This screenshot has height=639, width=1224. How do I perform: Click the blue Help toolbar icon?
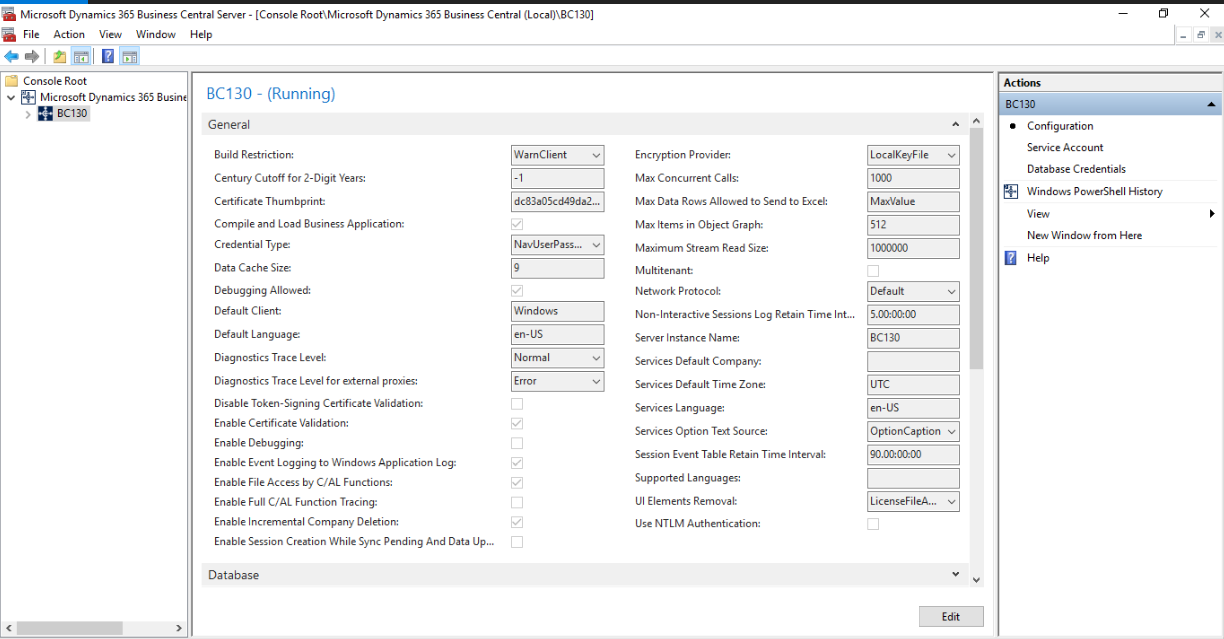coord(108,57)
